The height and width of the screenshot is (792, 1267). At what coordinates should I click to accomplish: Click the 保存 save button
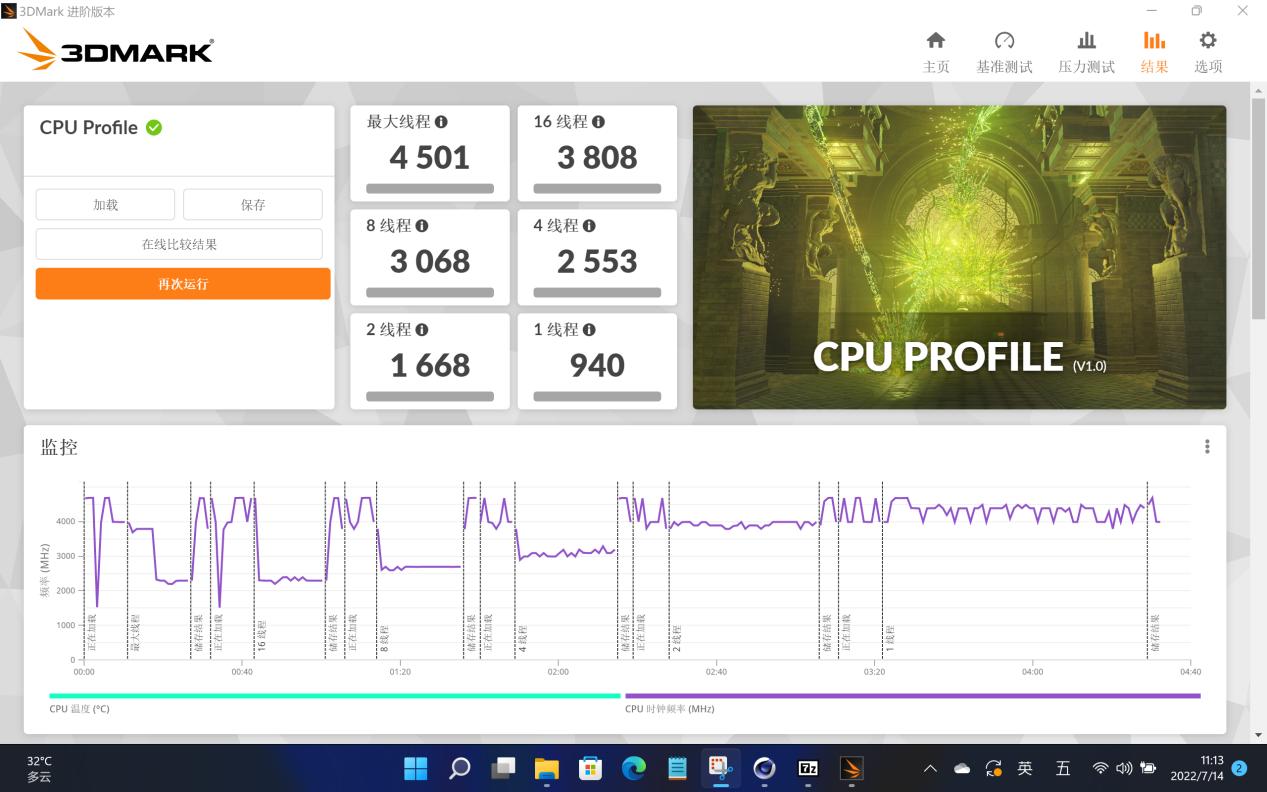point(253,204)
